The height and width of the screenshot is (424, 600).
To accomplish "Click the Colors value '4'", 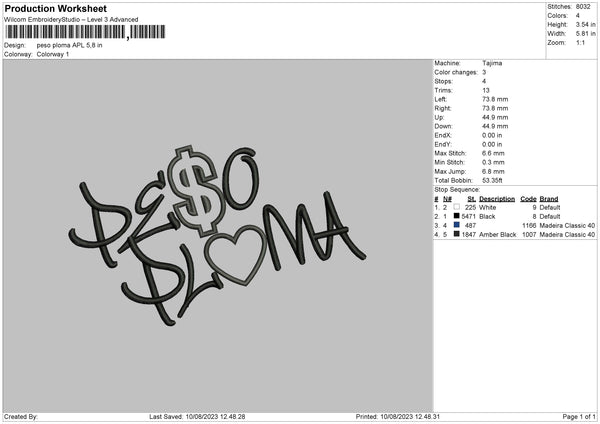I will [x=578, y=16].
